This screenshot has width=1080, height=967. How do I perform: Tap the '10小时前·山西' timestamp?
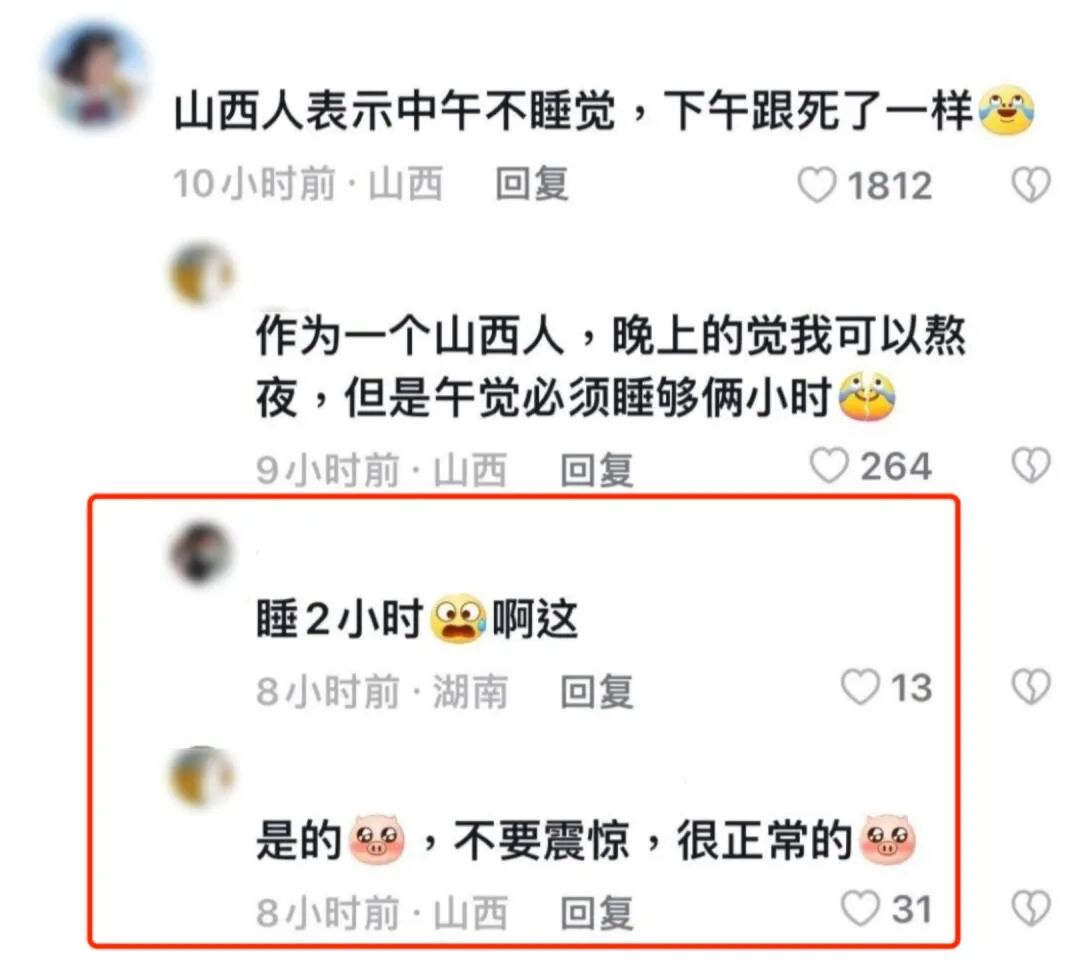pyautogui.click(x=307, y=184)
